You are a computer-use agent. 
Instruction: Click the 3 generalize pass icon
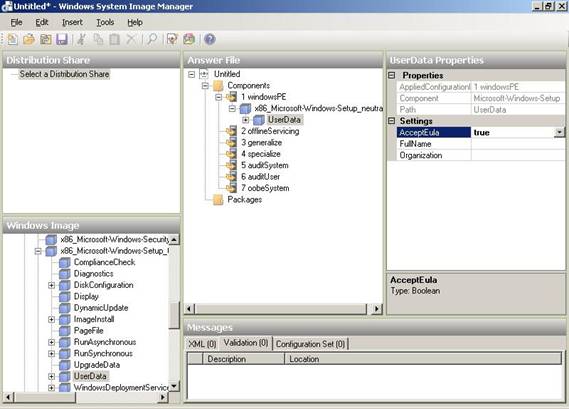pyautogui.click(x=231, y=143)
